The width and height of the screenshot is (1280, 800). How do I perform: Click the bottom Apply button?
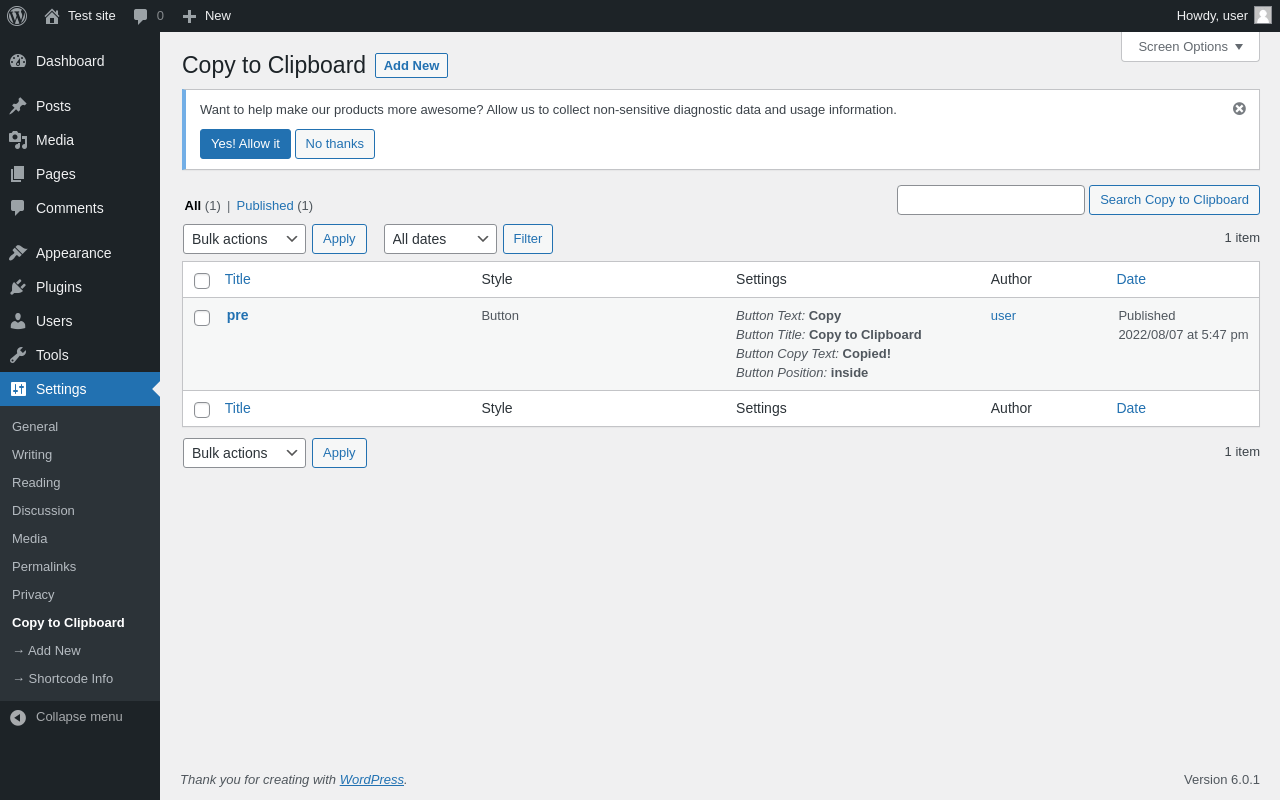tap(339, 453)
